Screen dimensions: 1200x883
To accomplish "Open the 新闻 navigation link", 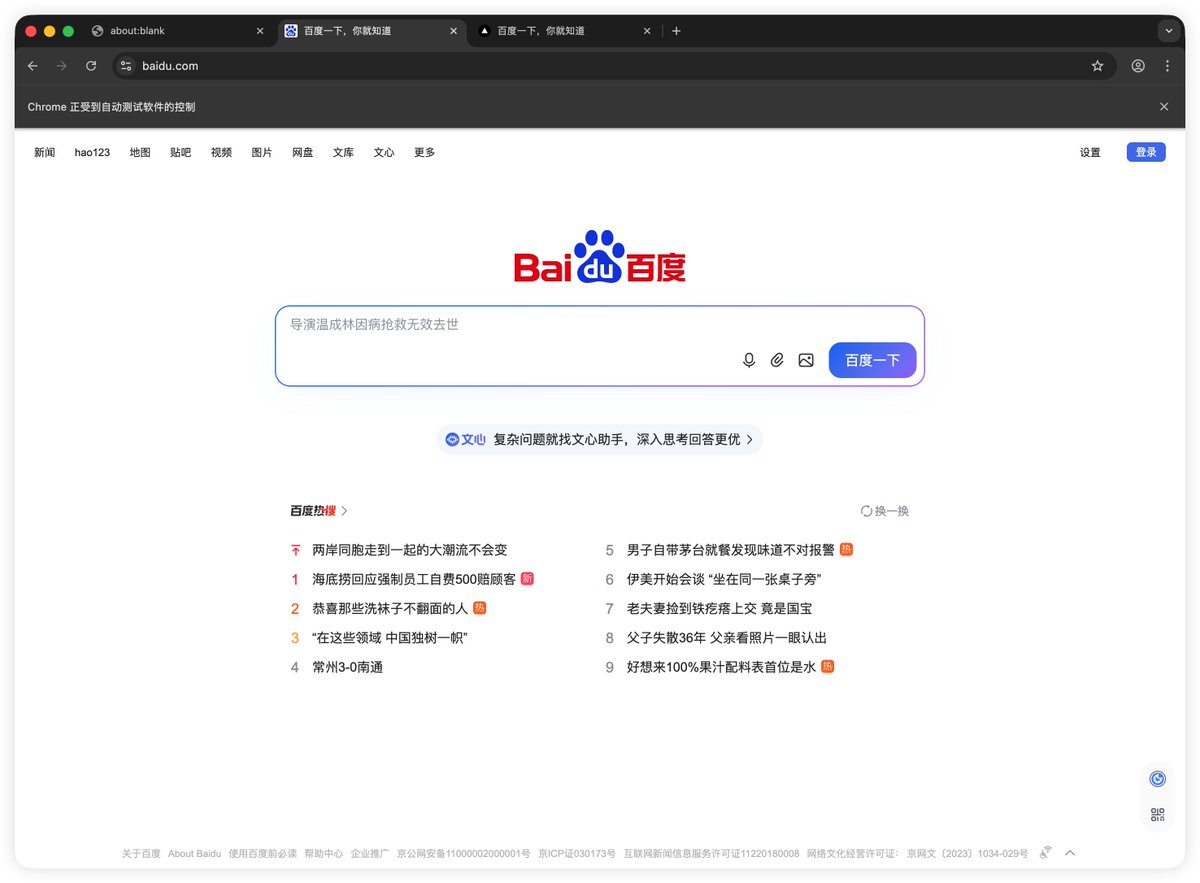I will pos(45,153).
